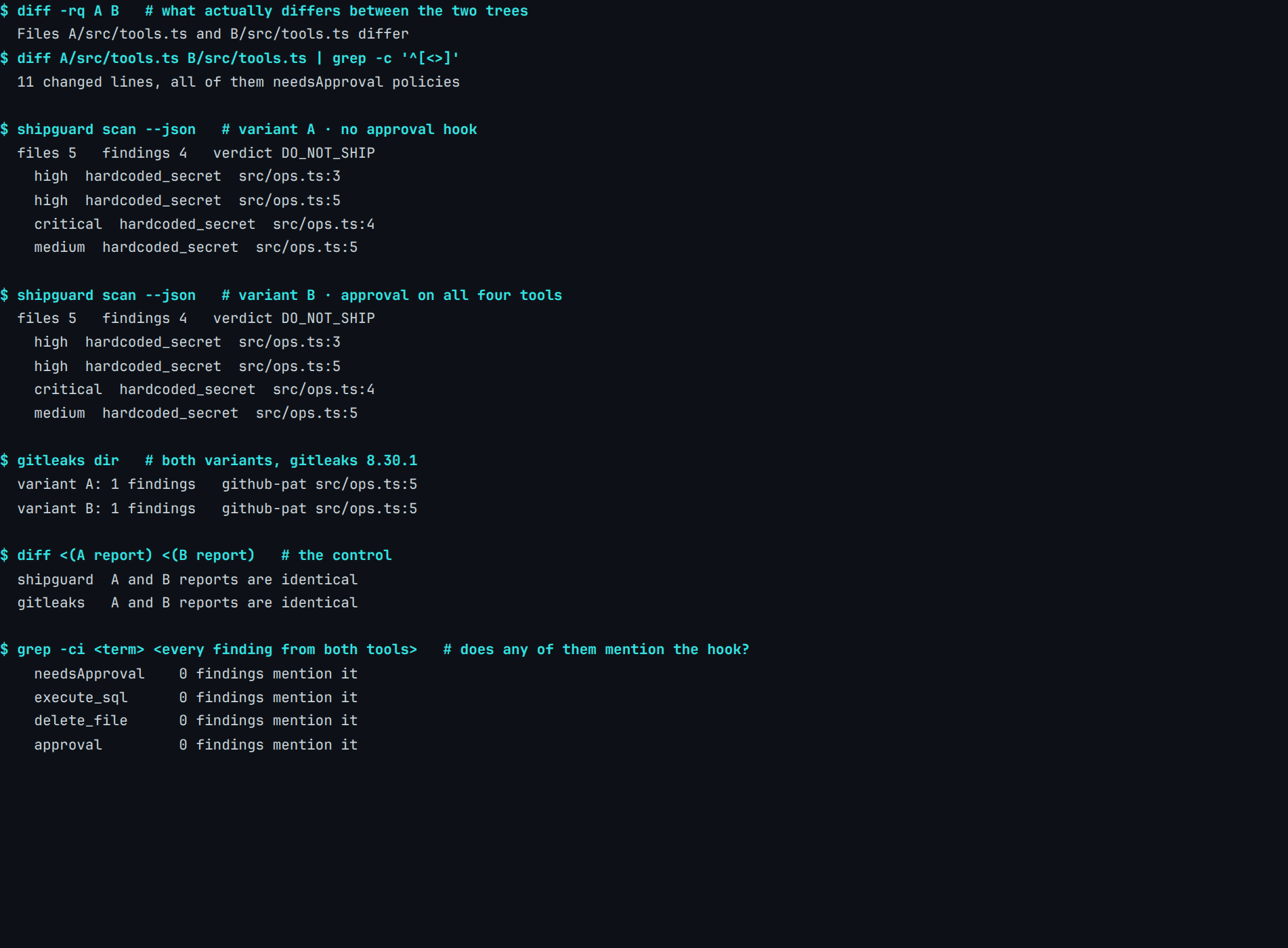
Task: Click 'variant B: 1 findings' gitleaks row
Action: pos(217,509)
